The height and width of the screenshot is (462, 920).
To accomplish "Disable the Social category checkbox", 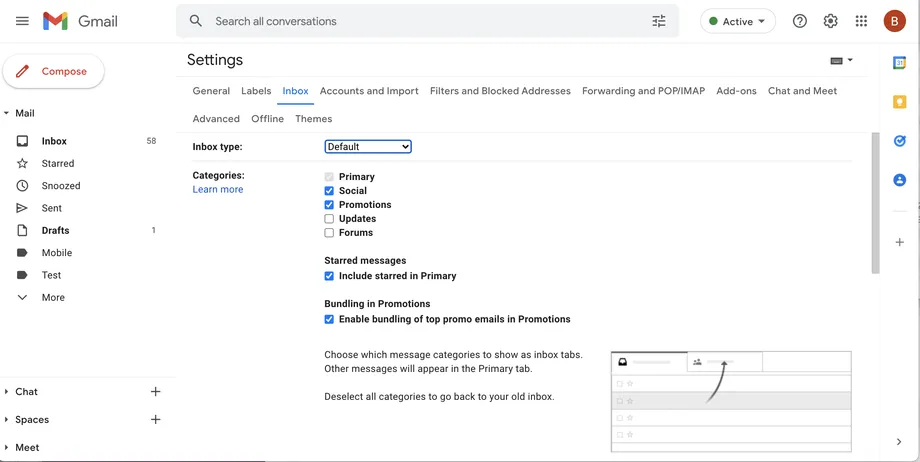I will [329, 191].
